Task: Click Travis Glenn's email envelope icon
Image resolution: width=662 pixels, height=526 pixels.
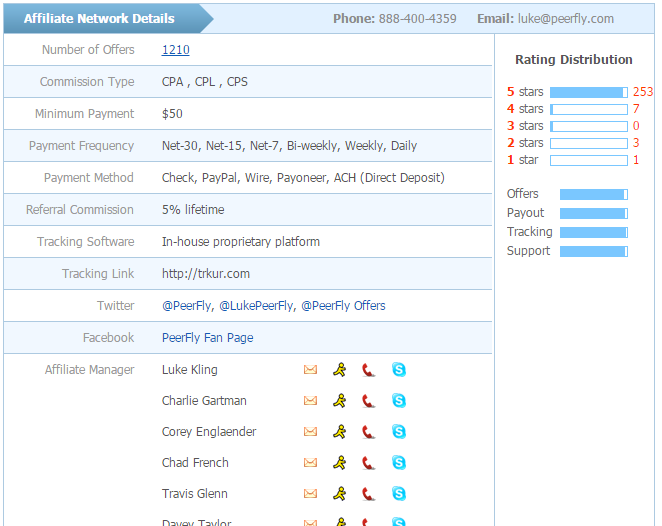Action: [310, 493]
